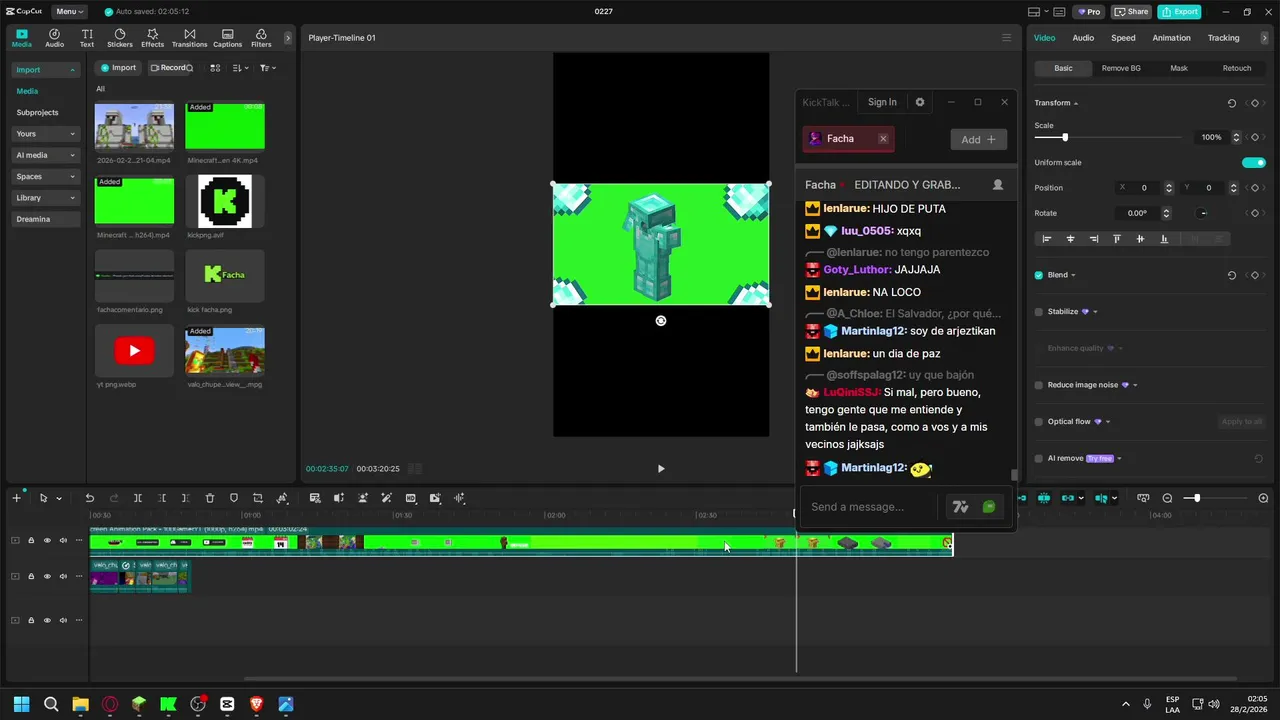Click Add in the KickTalk window

pyautogui.click(x=978, y=139)
